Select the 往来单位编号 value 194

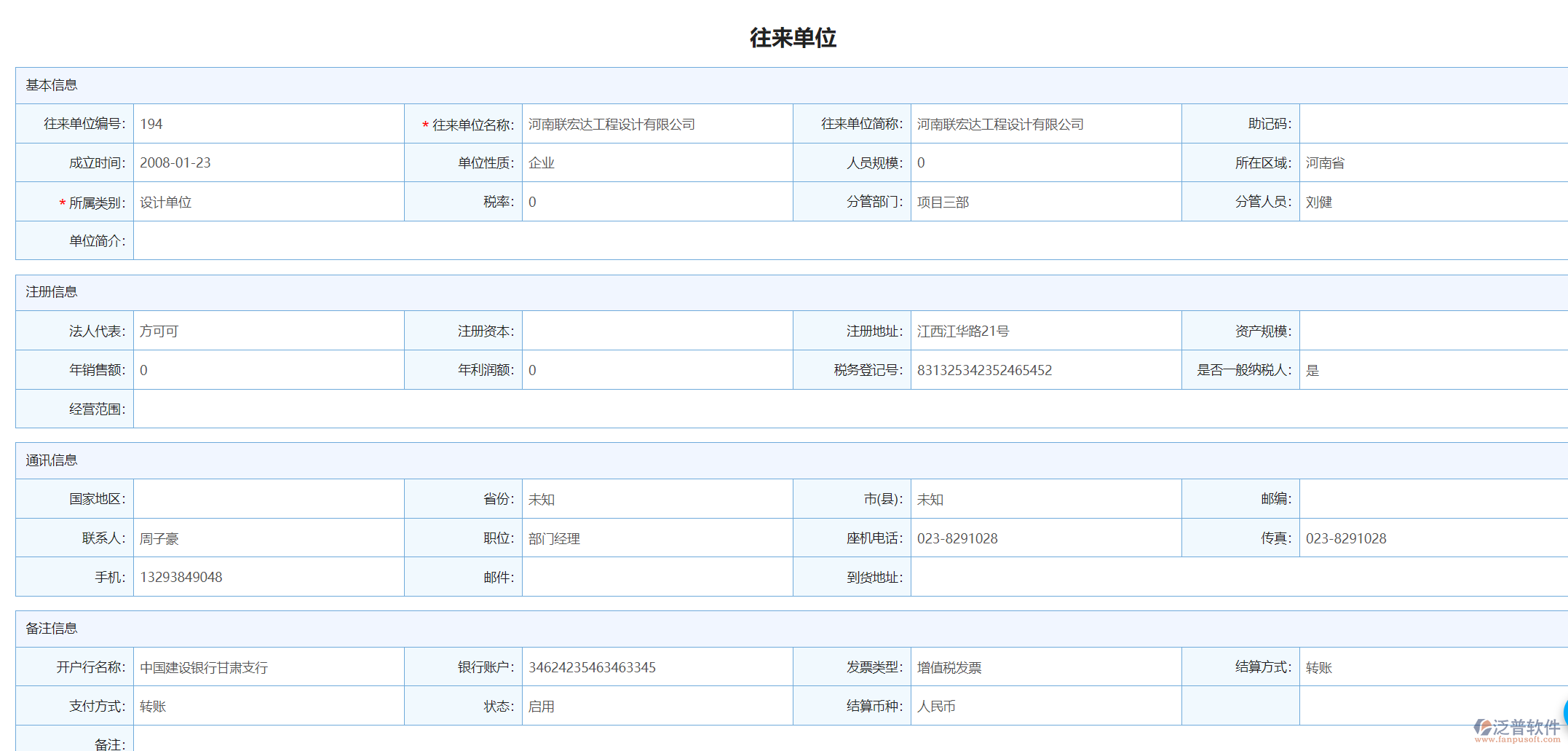(151, 125)
